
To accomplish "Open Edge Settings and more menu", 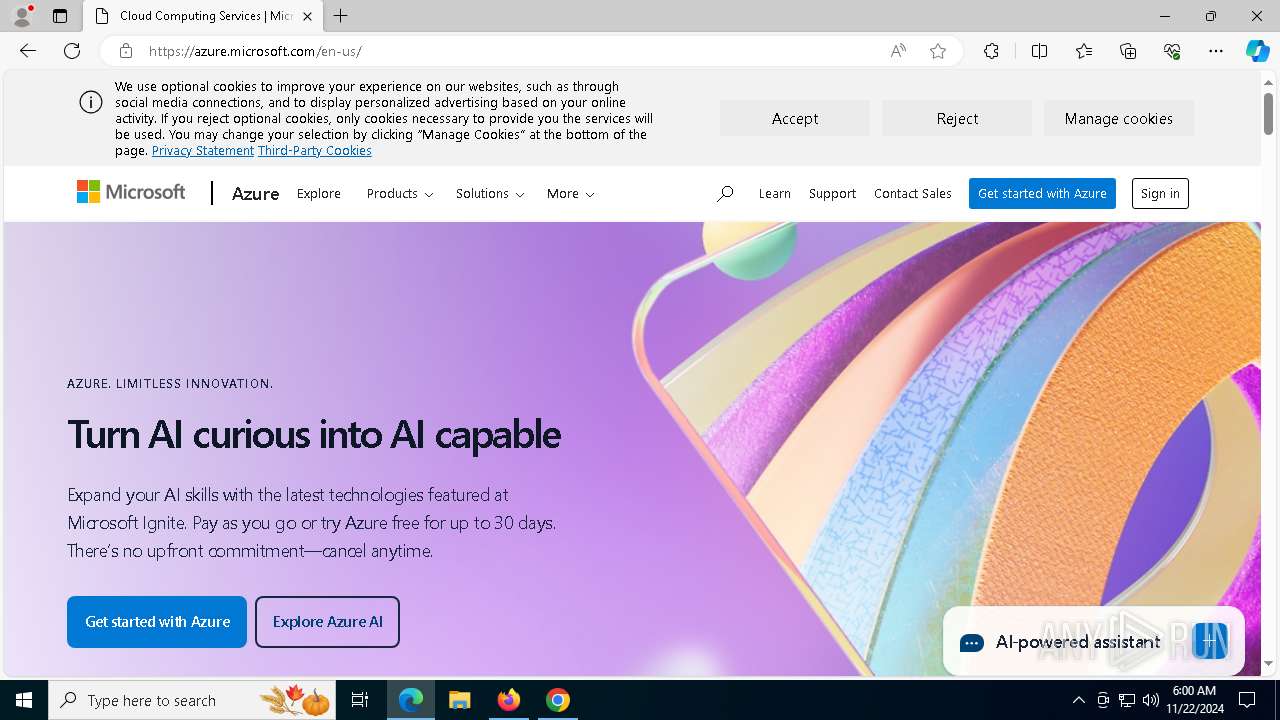I will tap(1216, 51).
